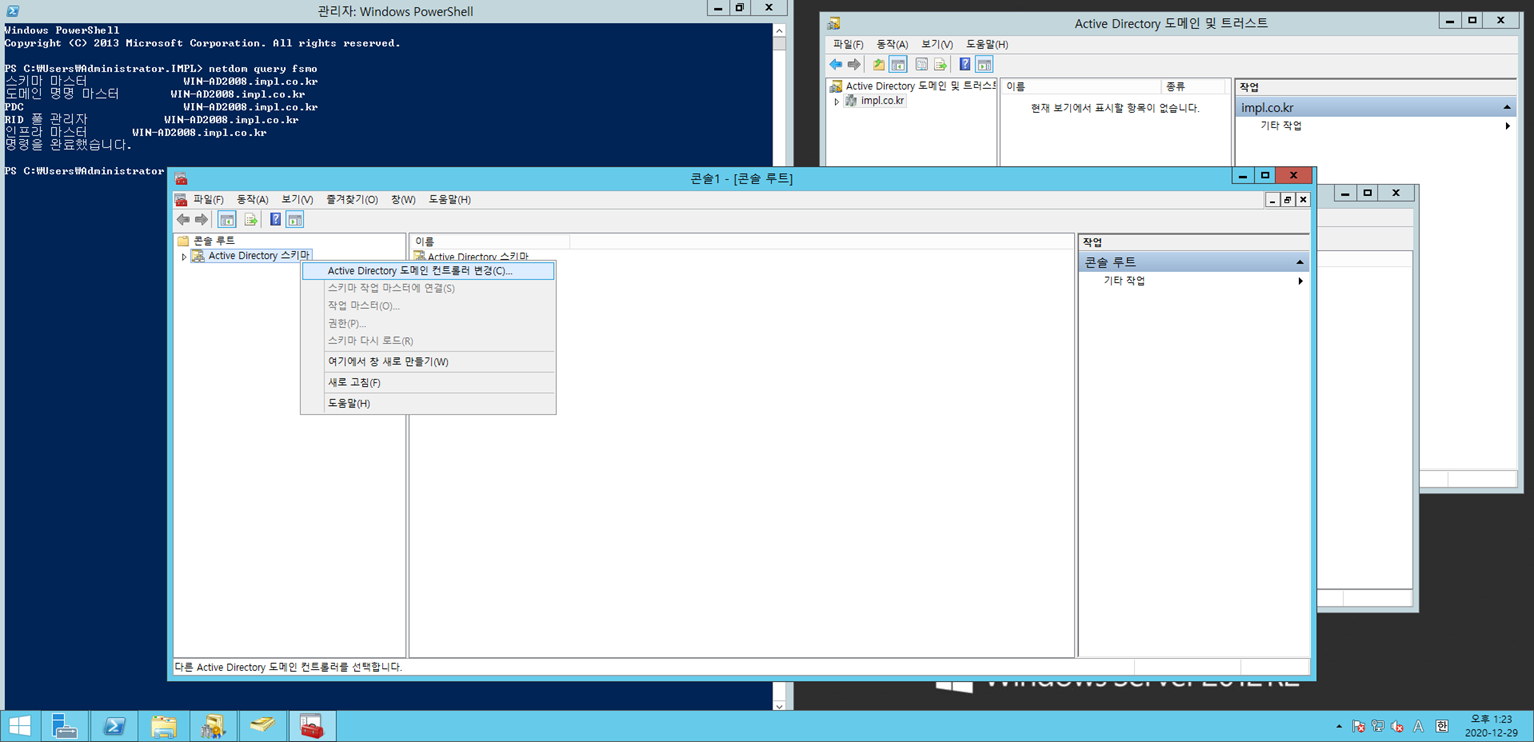1534x742 pixels.
Task: Click input mode A indicator in tray
Action: pos(1418,727)
